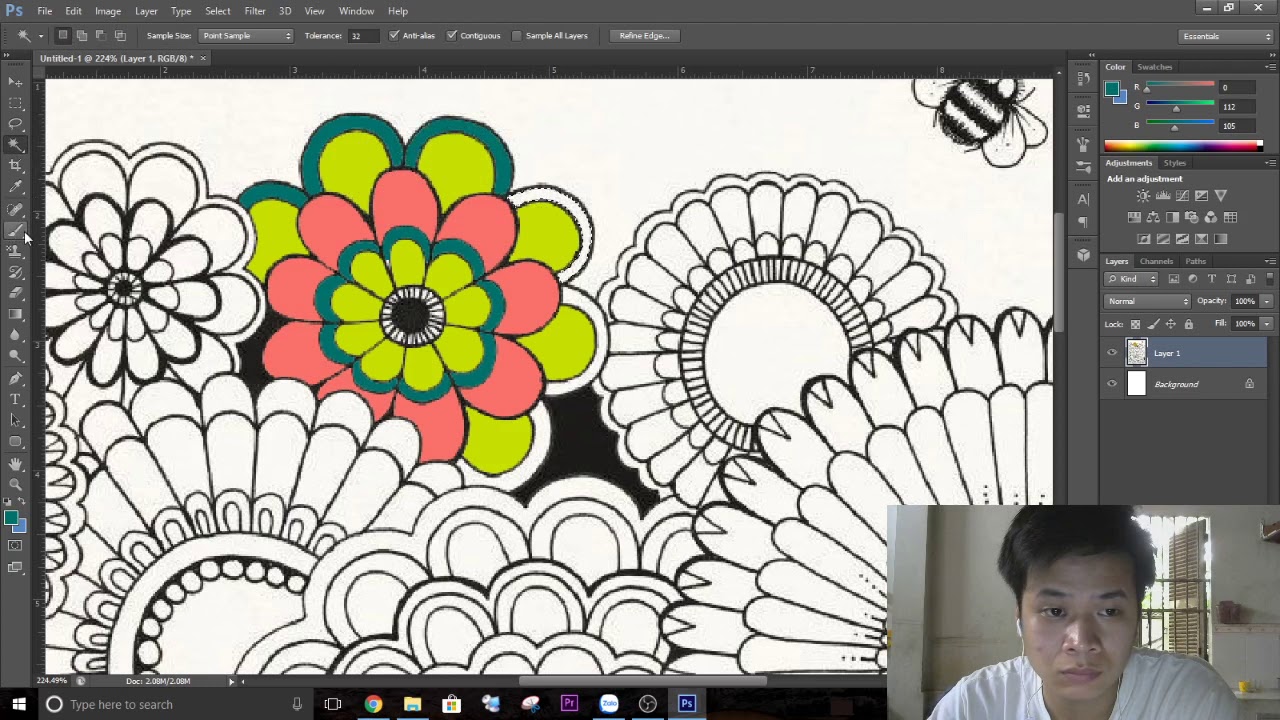Select the Pen tool

[15, 378]
